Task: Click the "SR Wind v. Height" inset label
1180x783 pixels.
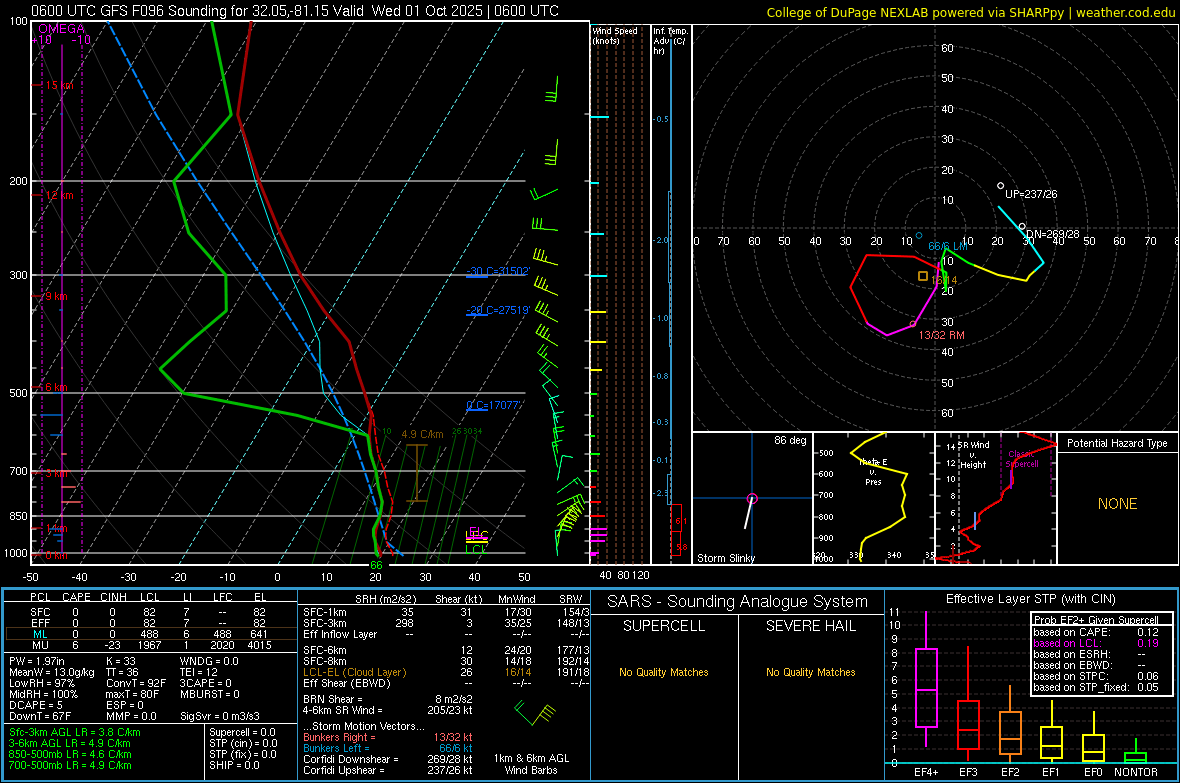Action: (x=973, y=455)
